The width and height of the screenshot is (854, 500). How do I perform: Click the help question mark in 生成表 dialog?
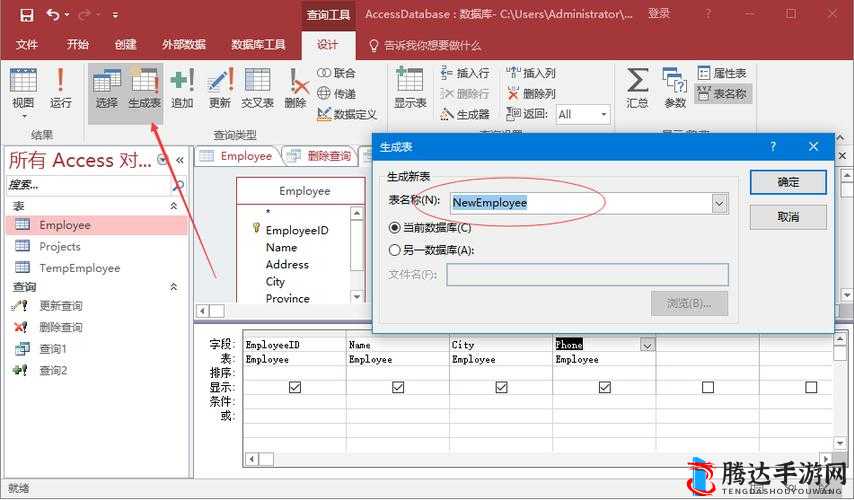[x=773, y=147]
